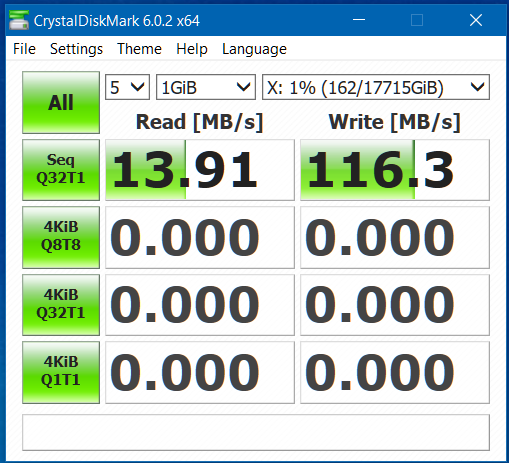This screenshot has width=509, height=463.
Task: Run all benchmarks with the All button
Action: (61, 102)
